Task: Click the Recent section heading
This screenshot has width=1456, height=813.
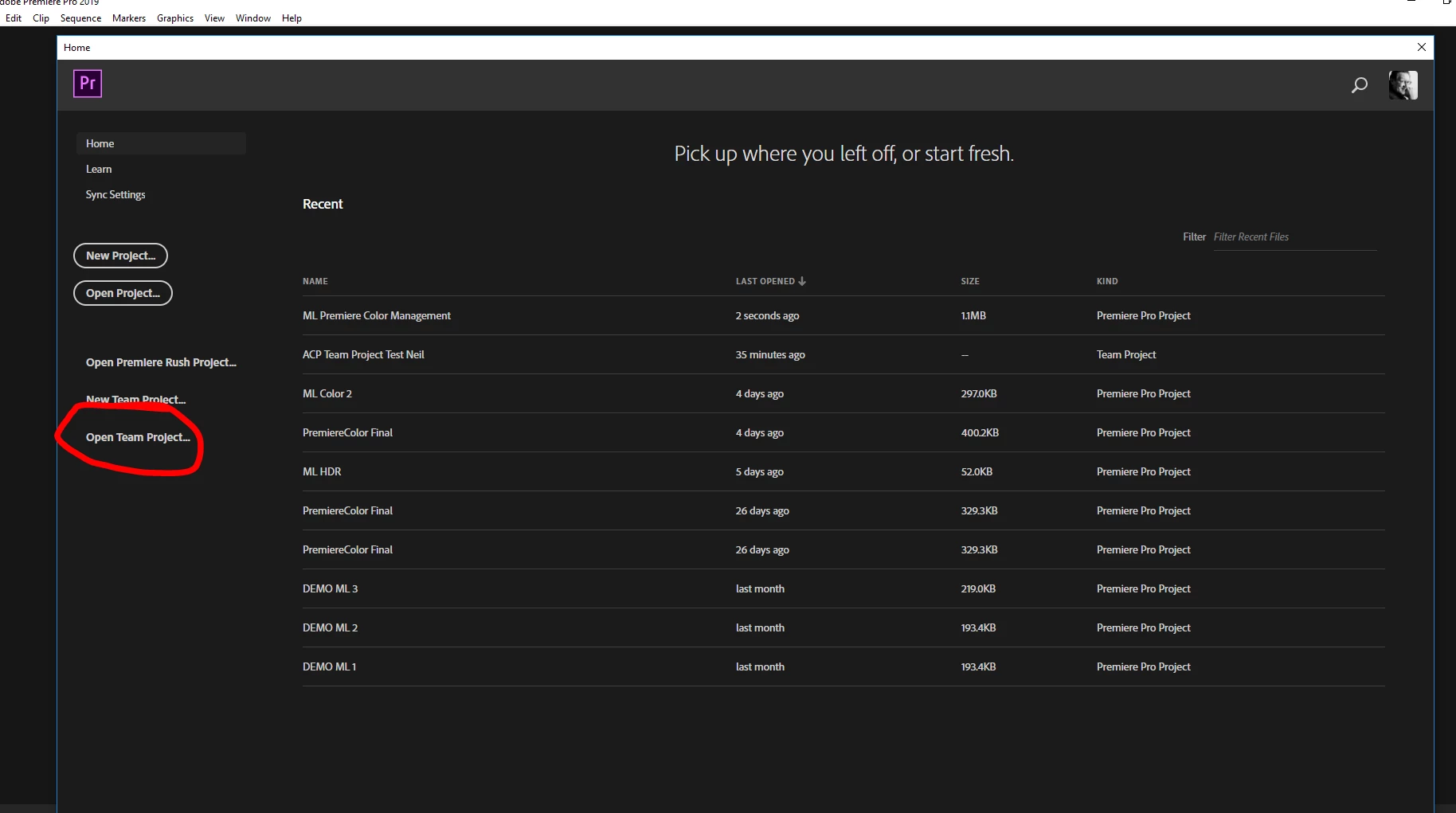Action: tap(323, 204)
